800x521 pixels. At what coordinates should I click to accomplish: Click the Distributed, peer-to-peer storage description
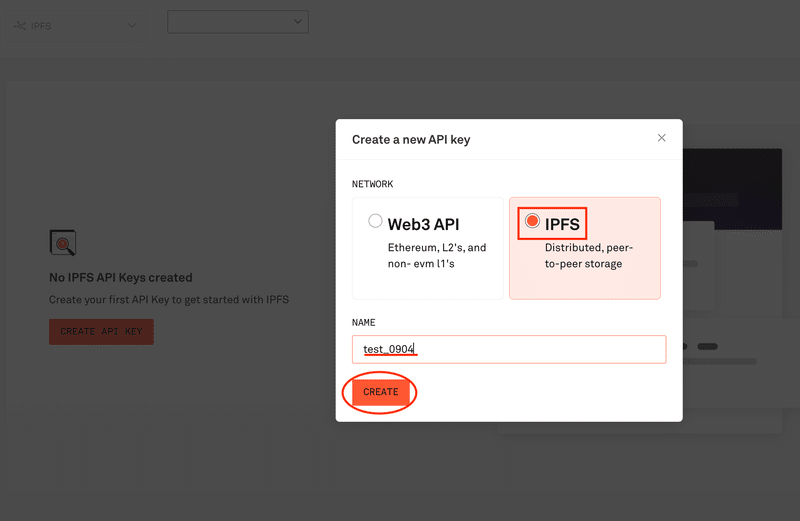point(588,256)
